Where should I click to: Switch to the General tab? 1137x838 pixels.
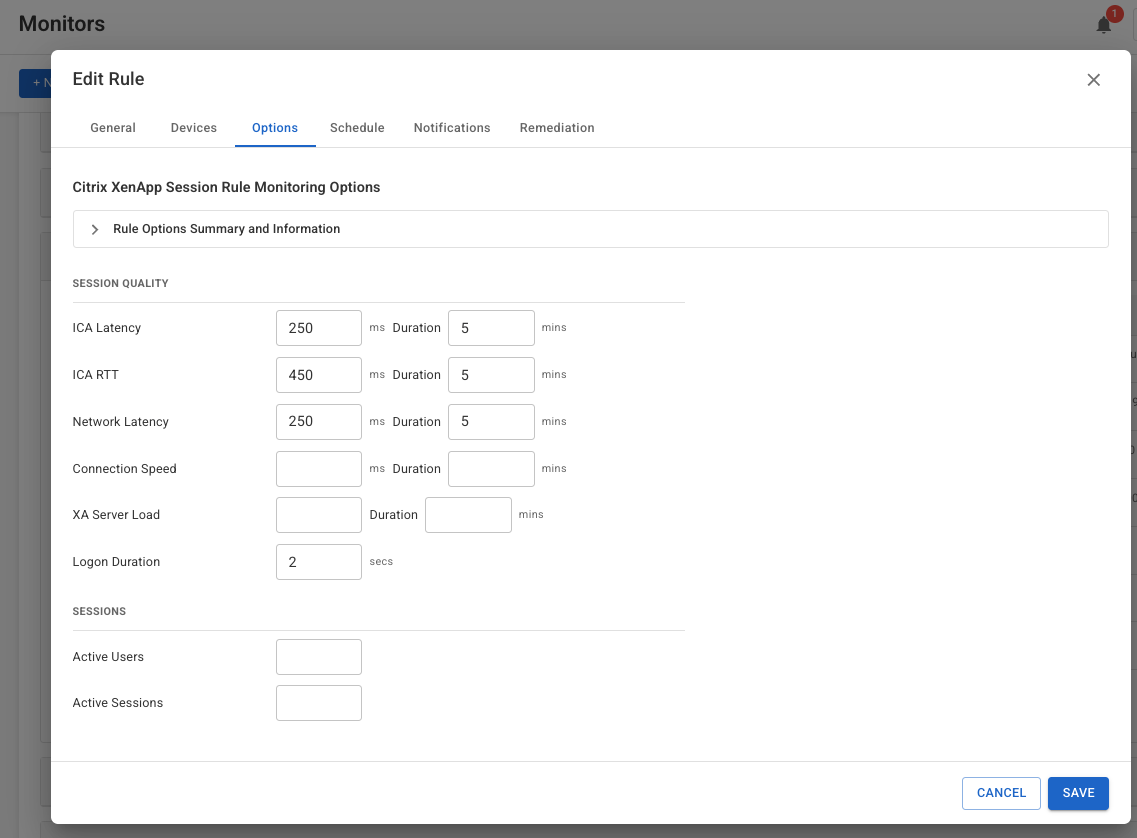pyautogui.click(x=112, y=128)
